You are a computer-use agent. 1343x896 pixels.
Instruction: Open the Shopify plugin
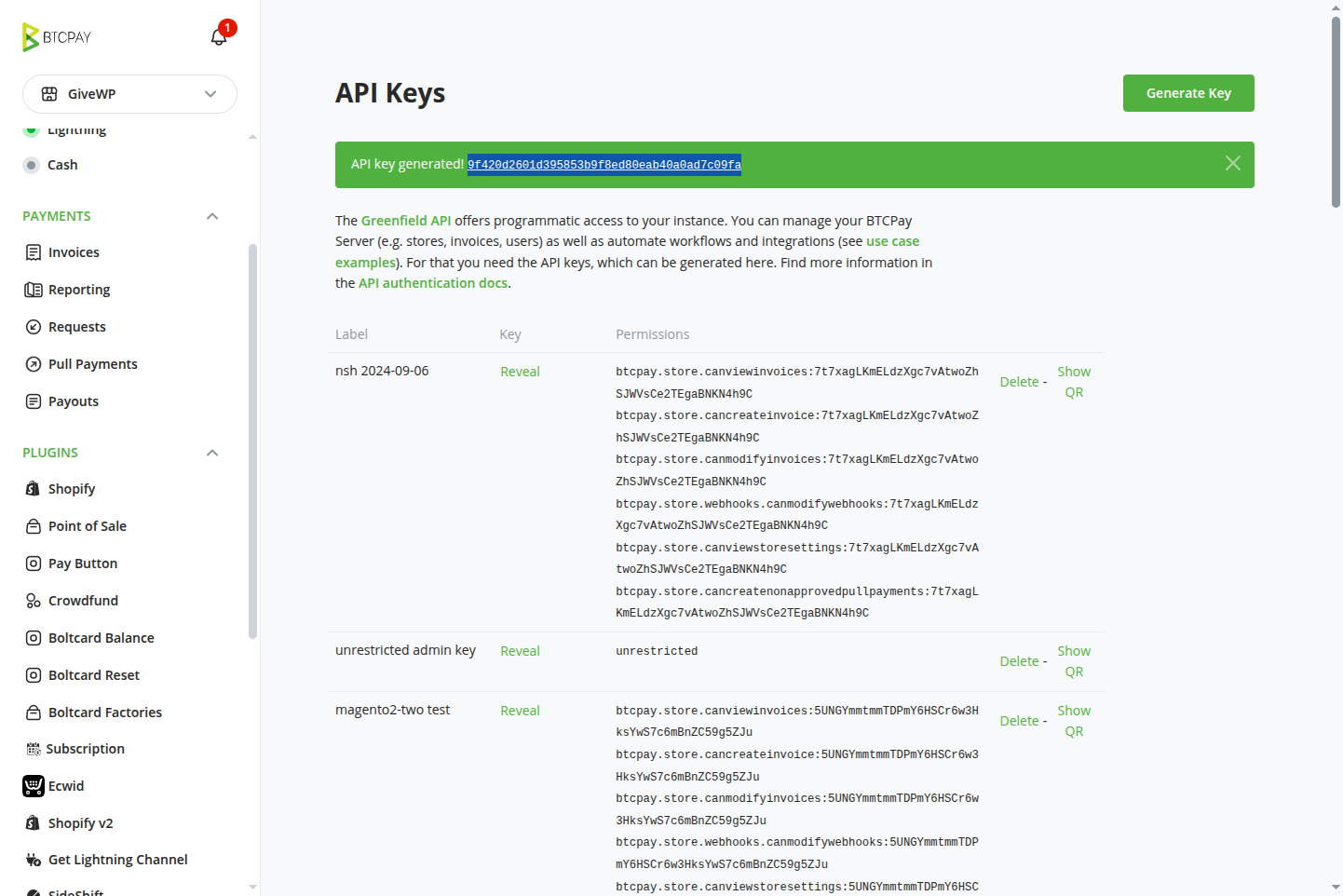click(x=72, y=488)
